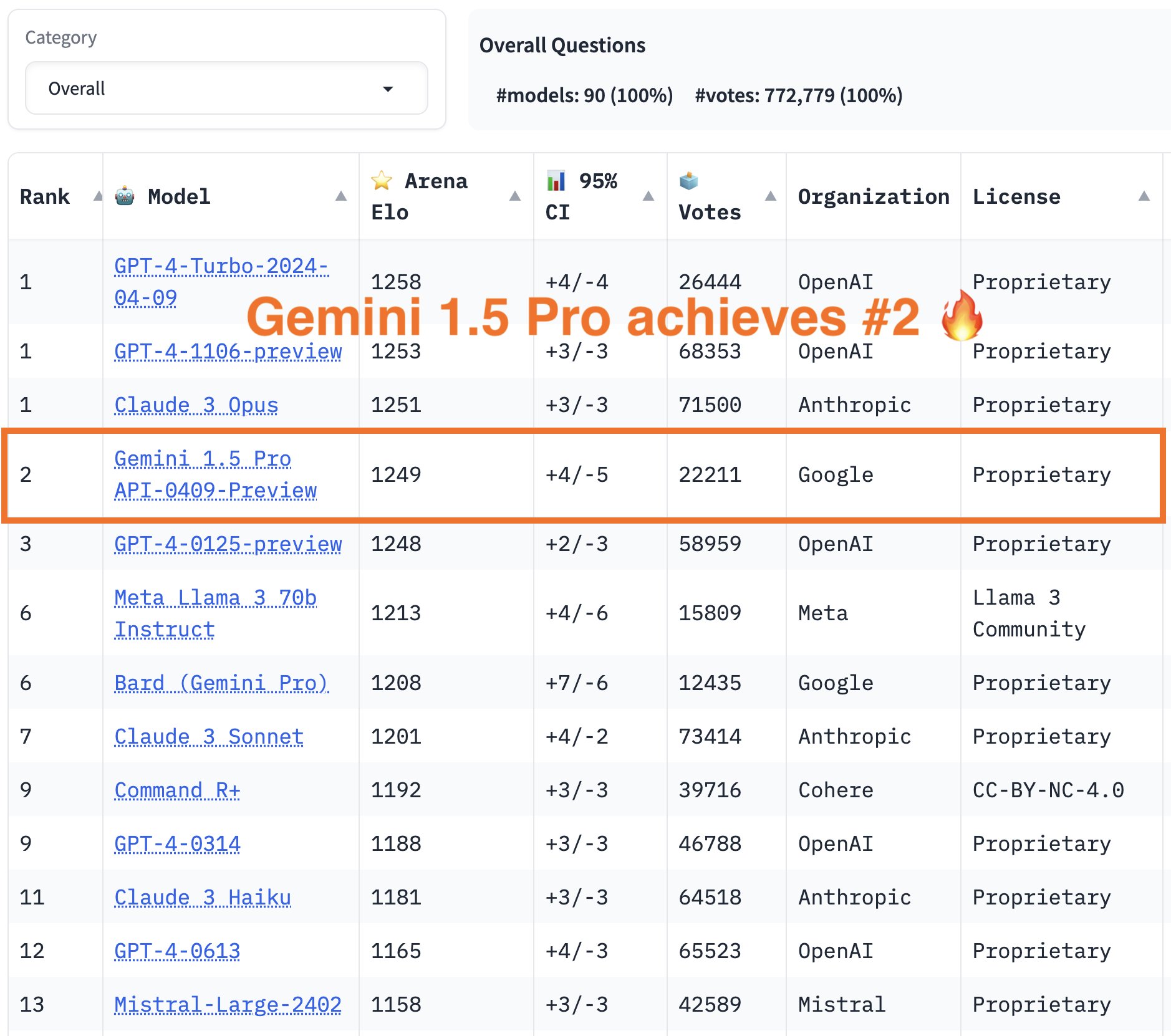Select the Google cell in Gemini row

[836, 474]
